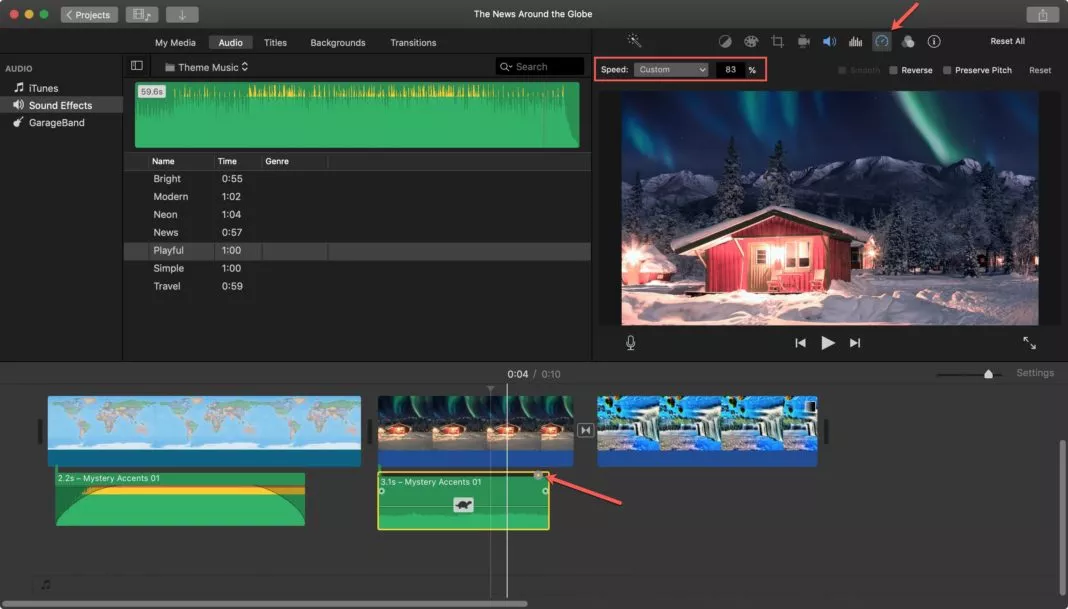Open the video stabilization camera icon

coord(803,42)
